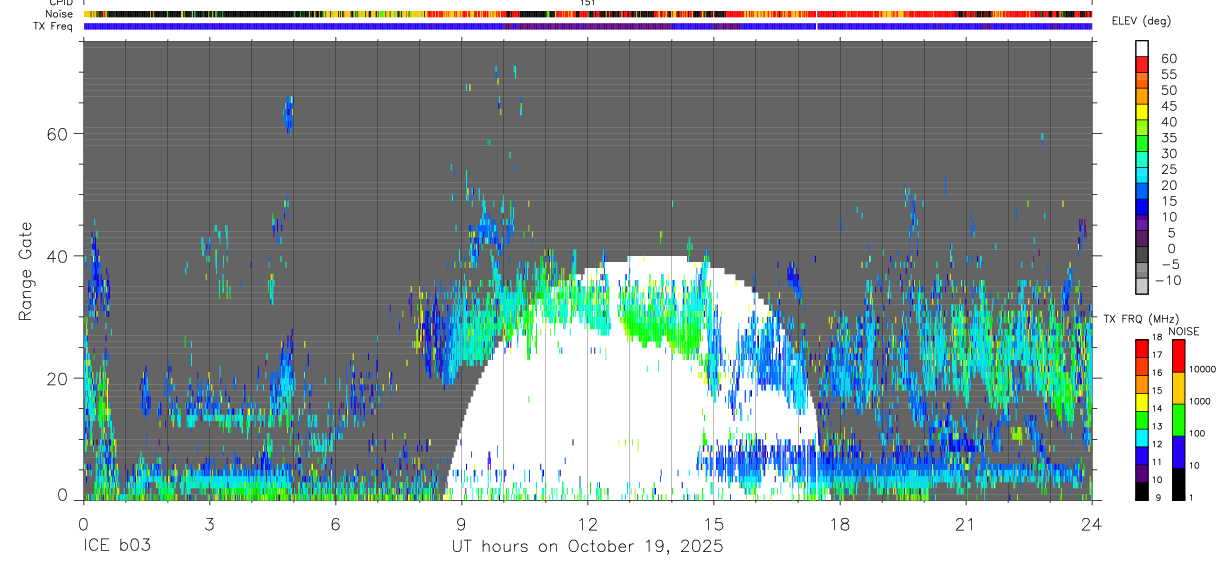Click the 60 tick label on ELEV colorbar
The width and height of the screenshot is (1228, 567).
[1168, 59]
